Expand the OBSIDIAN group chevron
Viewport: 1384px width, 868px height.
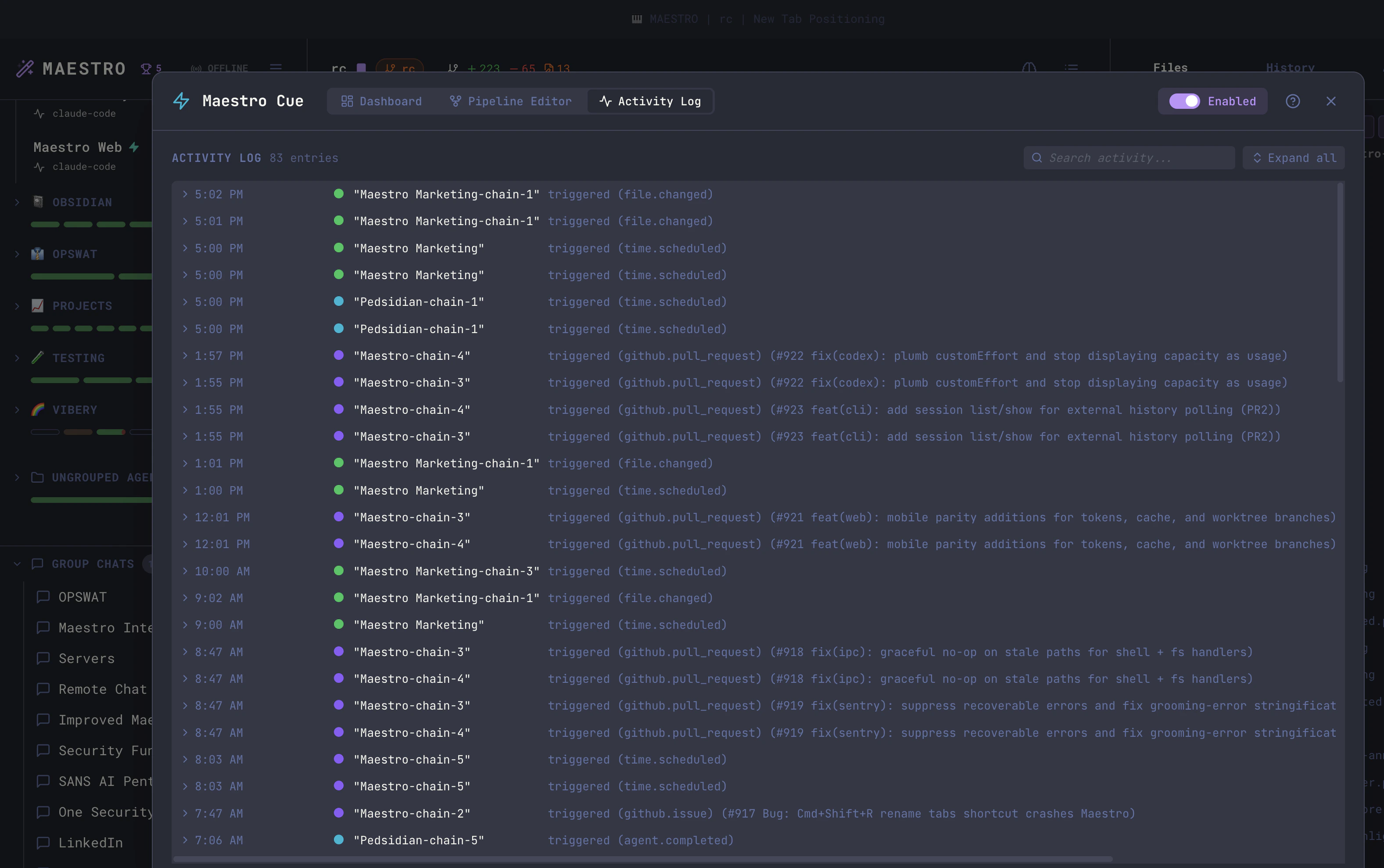[17, 202]
